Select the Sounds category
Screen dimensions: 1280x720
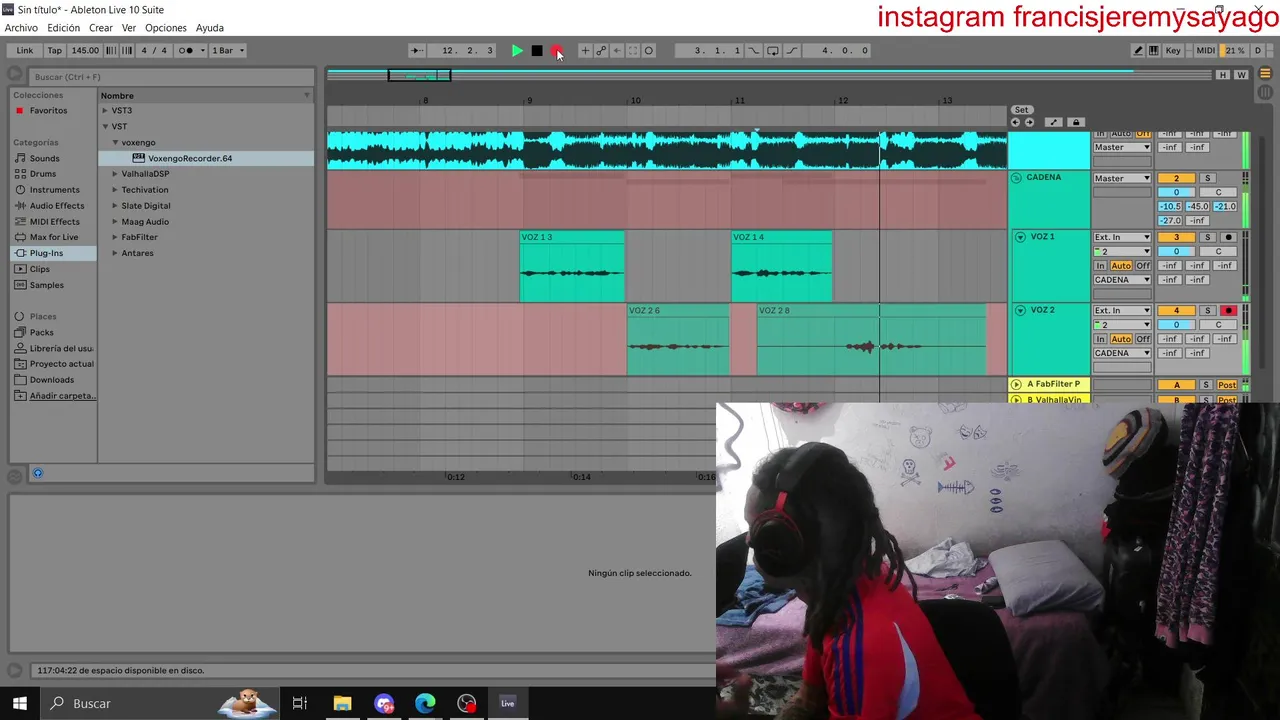pos(44,158)
